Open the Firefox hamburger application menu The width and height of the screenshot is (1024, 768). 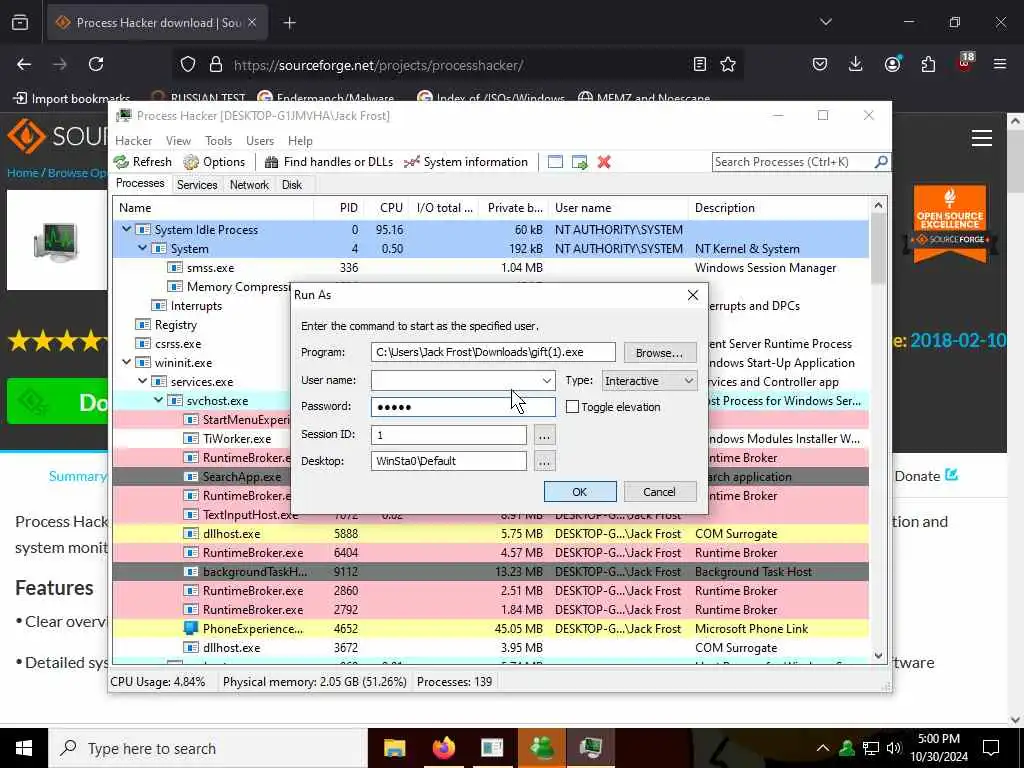point(1000,64)
